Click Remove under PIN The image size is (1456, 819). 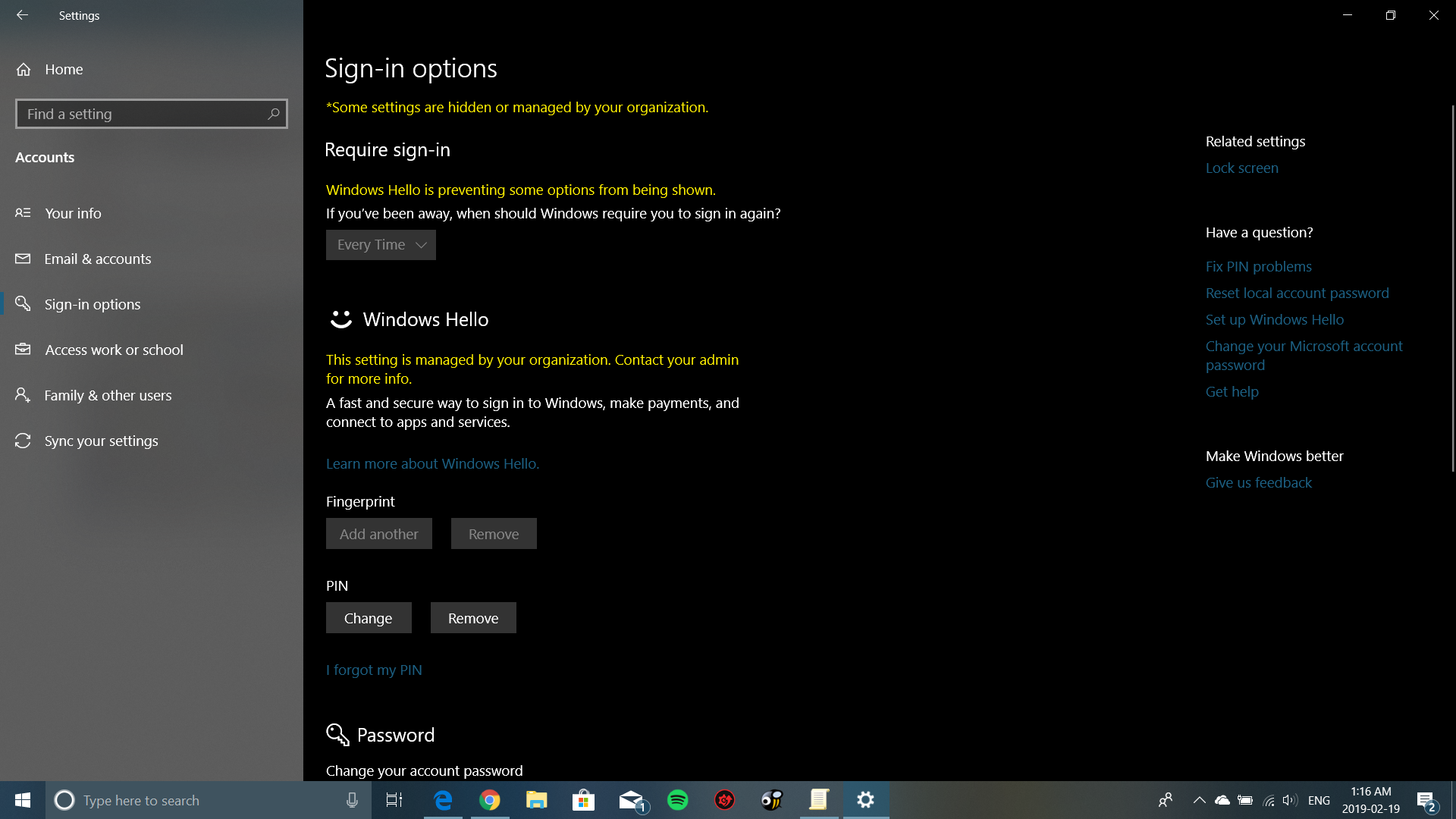[473, 618]
